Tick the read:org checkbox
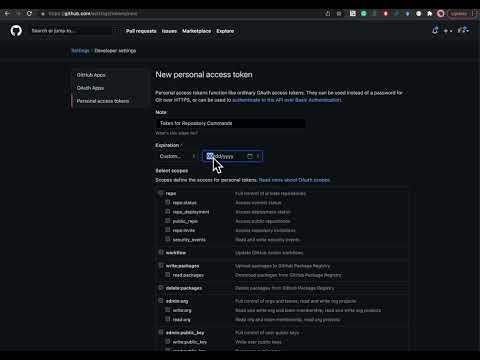Screen dimensions: 480x360 pos(168,319)
